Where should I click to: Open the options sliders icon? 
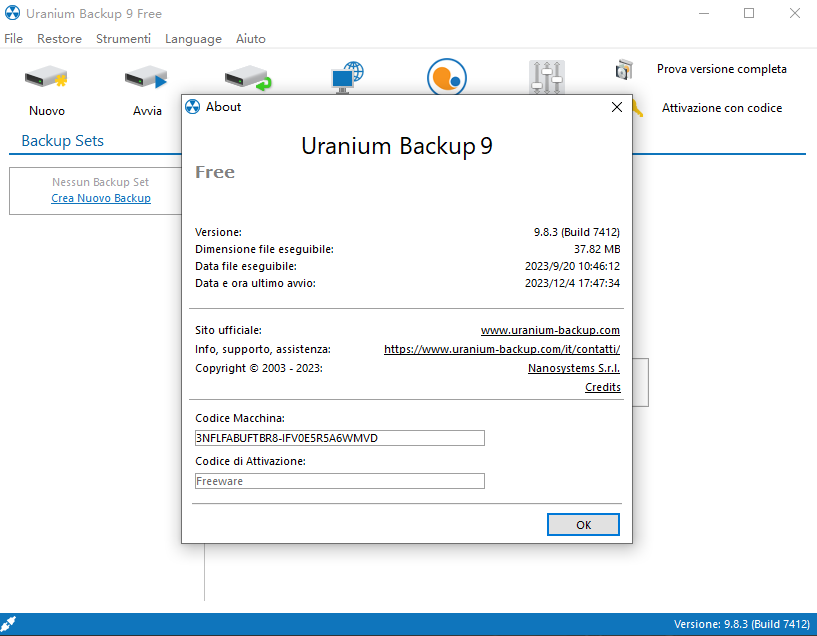pos(546,78)
